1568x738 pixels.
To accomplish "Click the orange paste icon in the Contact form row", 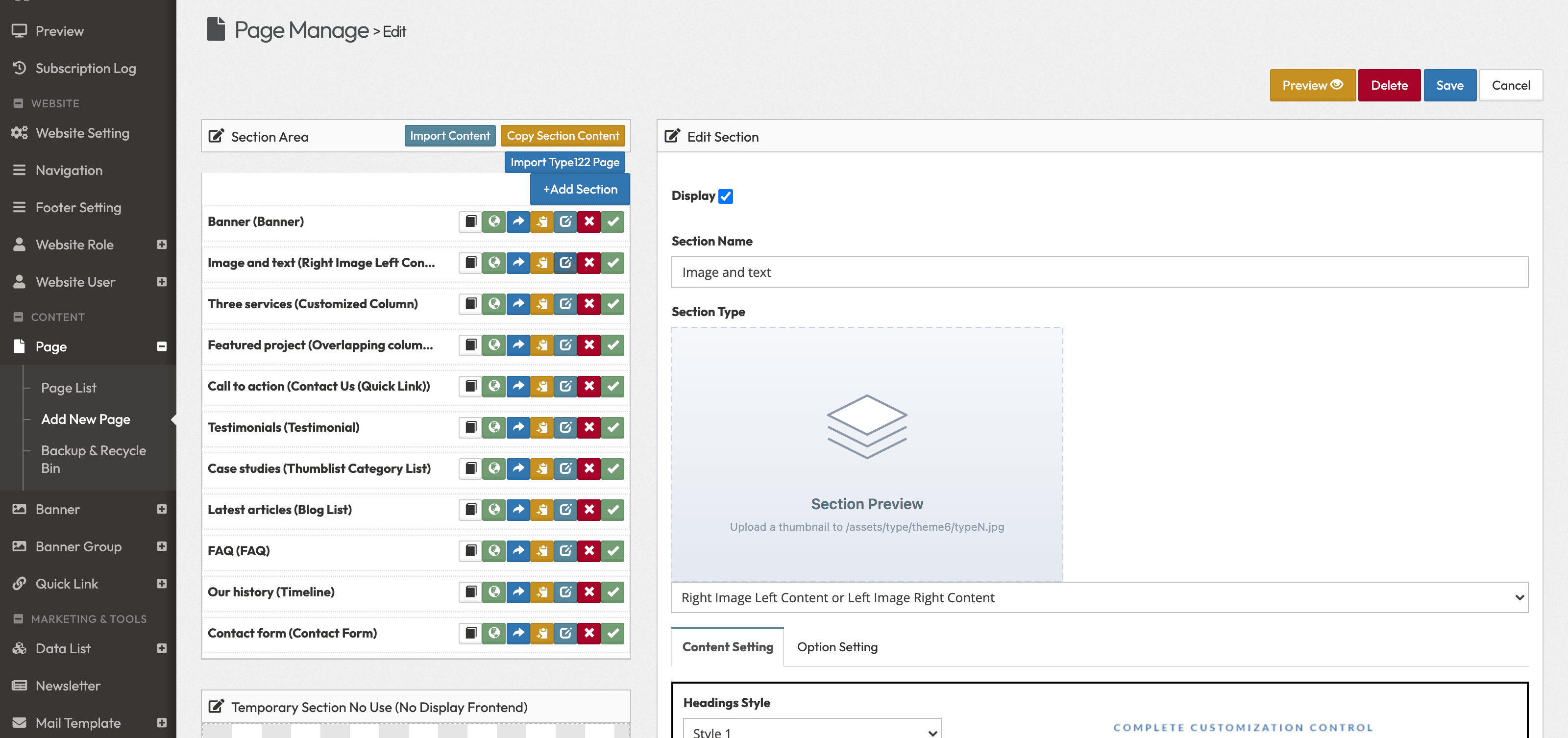I will tap(542, 633).
